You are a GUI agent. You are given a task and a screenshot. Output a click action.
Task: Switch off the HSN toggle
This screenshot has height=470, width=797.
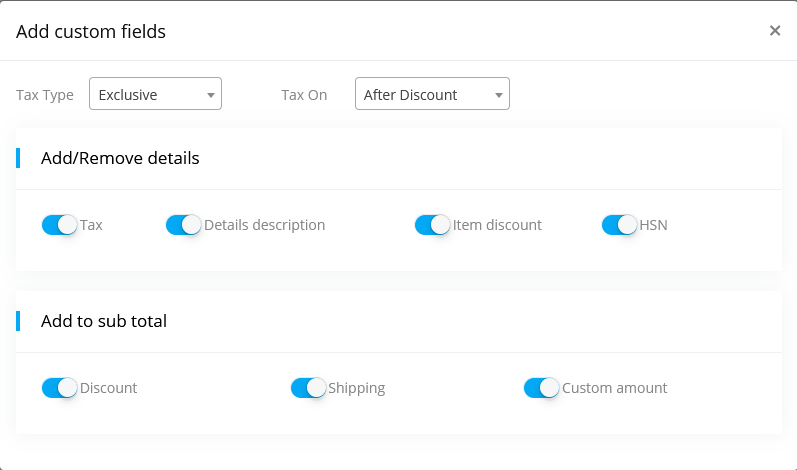pyautogui.click(x=619, y=225)
